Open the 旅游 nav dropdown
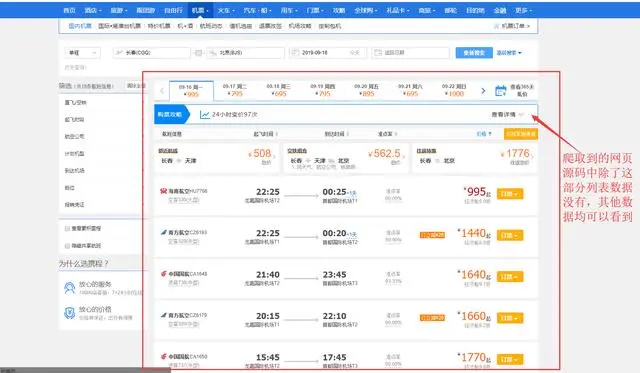The width and height of the screenshot is (640, 373). point(119,10)
